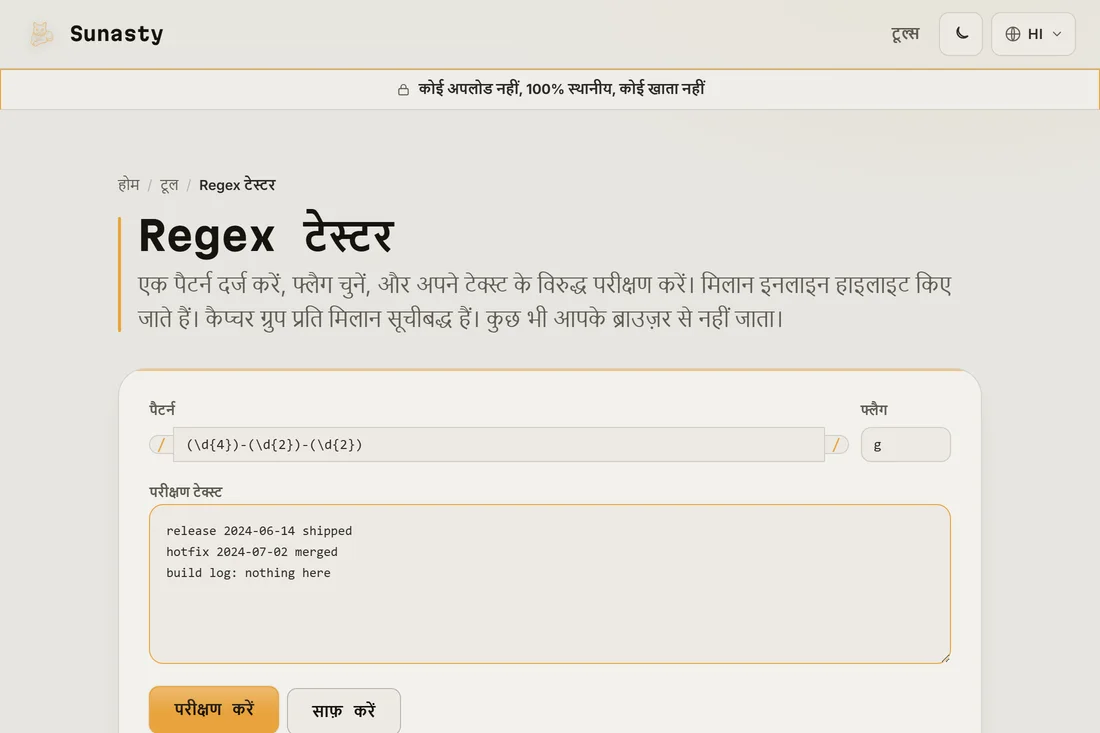Click the साफ़ करें button

click(x=344, y=711)
